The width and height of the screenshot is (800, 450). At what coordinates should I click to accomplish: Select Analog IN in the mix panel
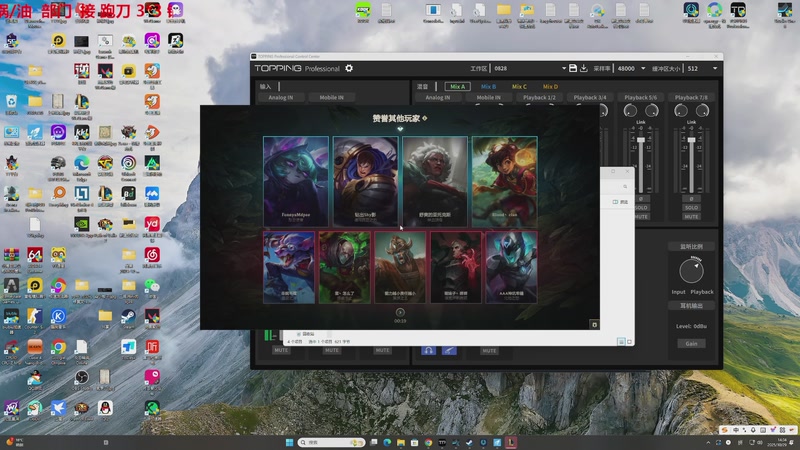(438, 97)
